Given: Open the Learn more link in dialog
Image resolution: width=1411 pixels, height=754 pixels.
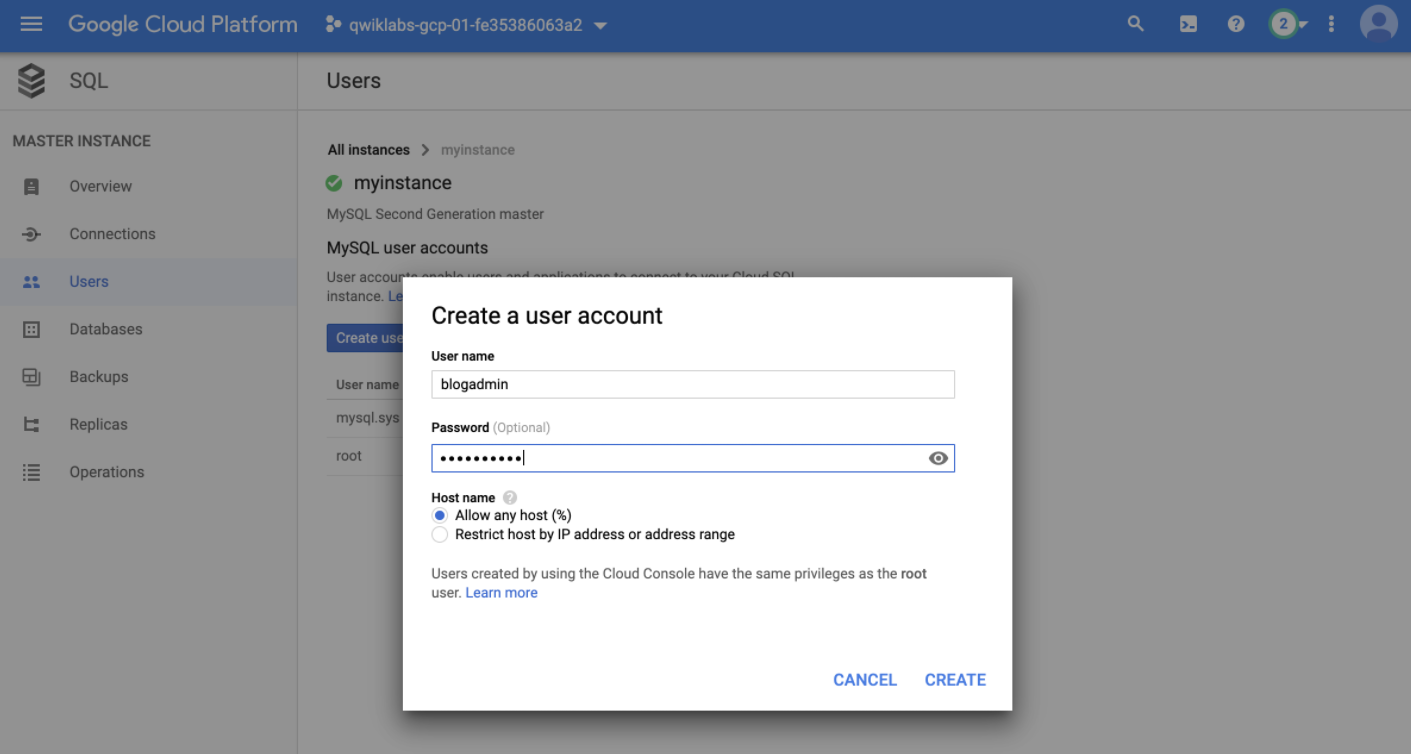Looking at the screenshot, I should tap(501, 593).
